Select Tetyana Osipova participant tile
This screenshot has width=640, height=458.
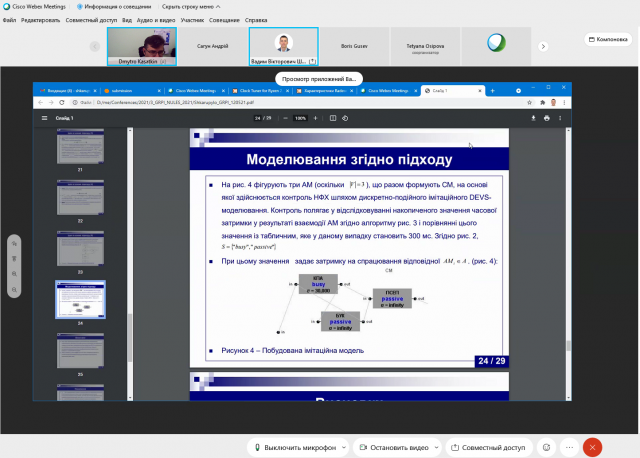425,46
